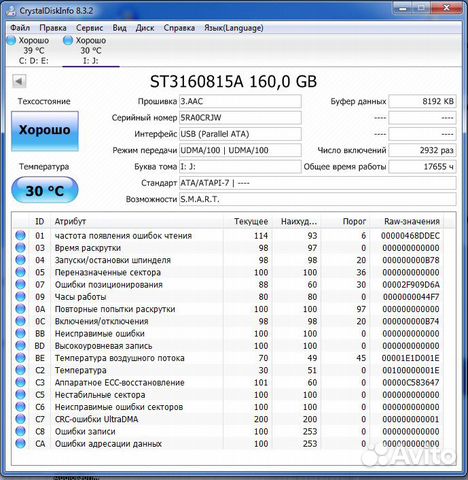Click status icon for attribute 0A

(20, 309)
